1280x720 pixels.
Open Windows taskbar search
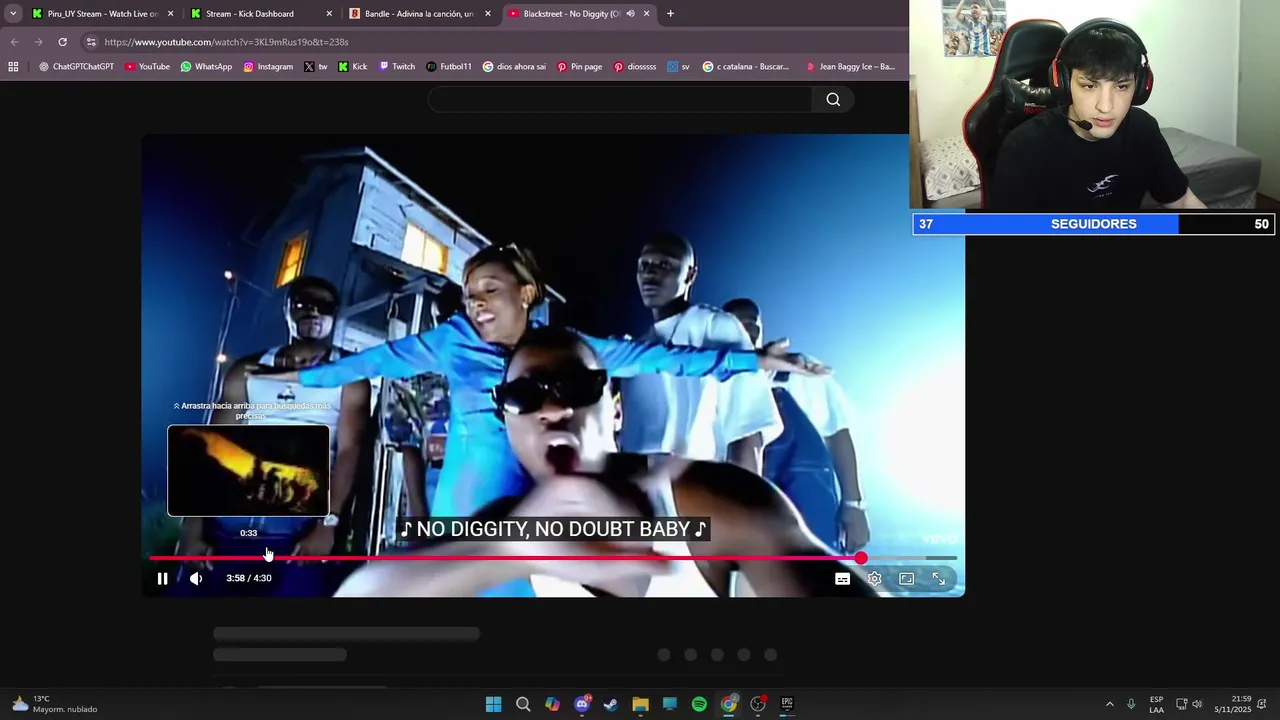point(523,704)
